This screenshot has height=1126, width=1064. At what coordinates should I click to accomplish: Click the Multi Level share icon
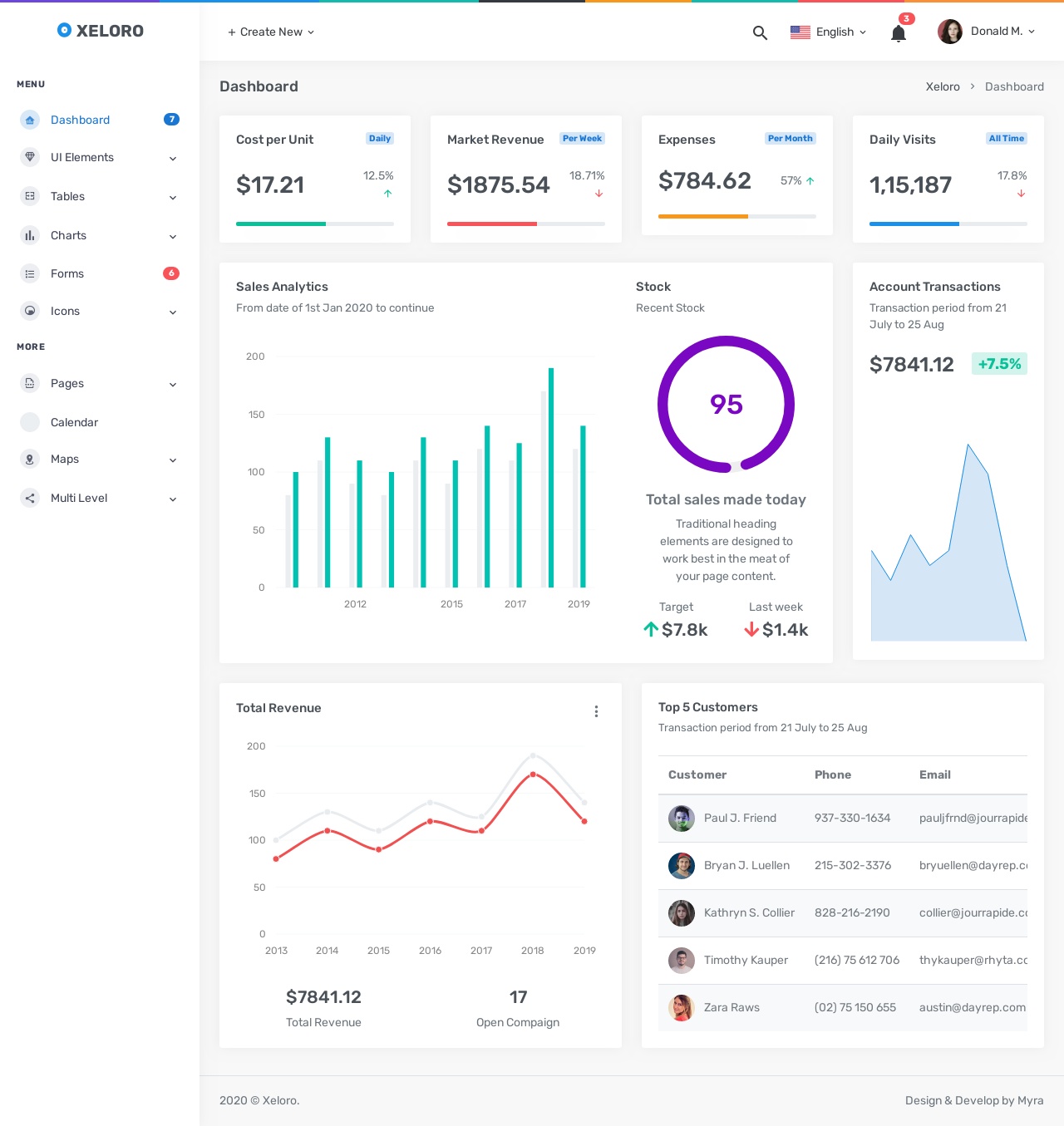tap(30, 498)
